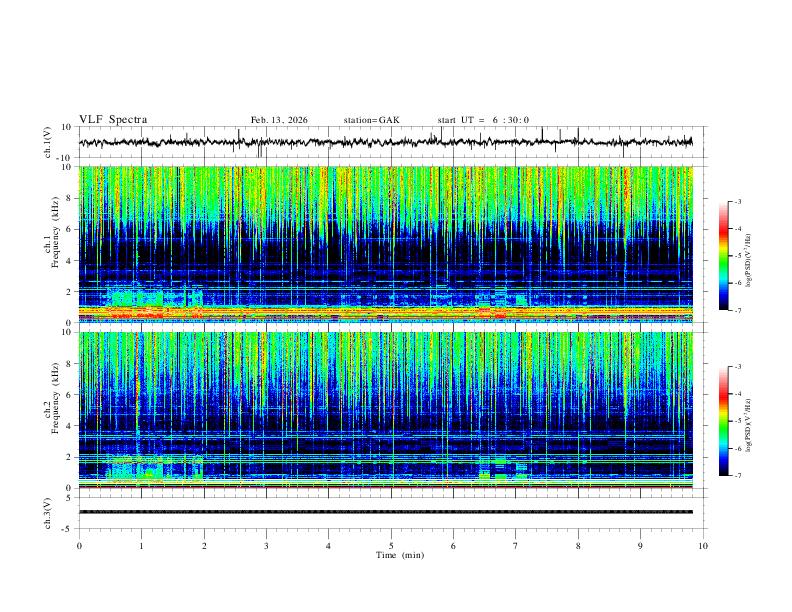Click Time axis tick label "5"
Screen dimensions: 792x612
coord(391,546)
